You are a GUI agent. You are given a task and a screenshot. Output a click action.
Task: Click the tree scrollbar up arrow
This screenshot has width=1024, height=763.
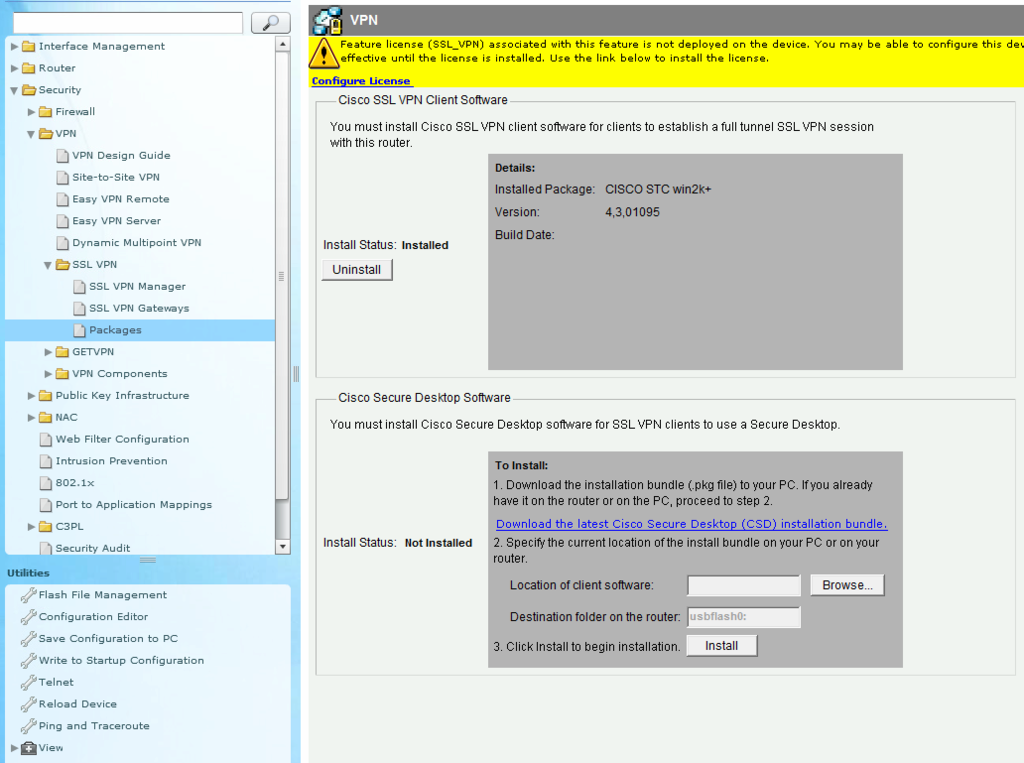283,44
